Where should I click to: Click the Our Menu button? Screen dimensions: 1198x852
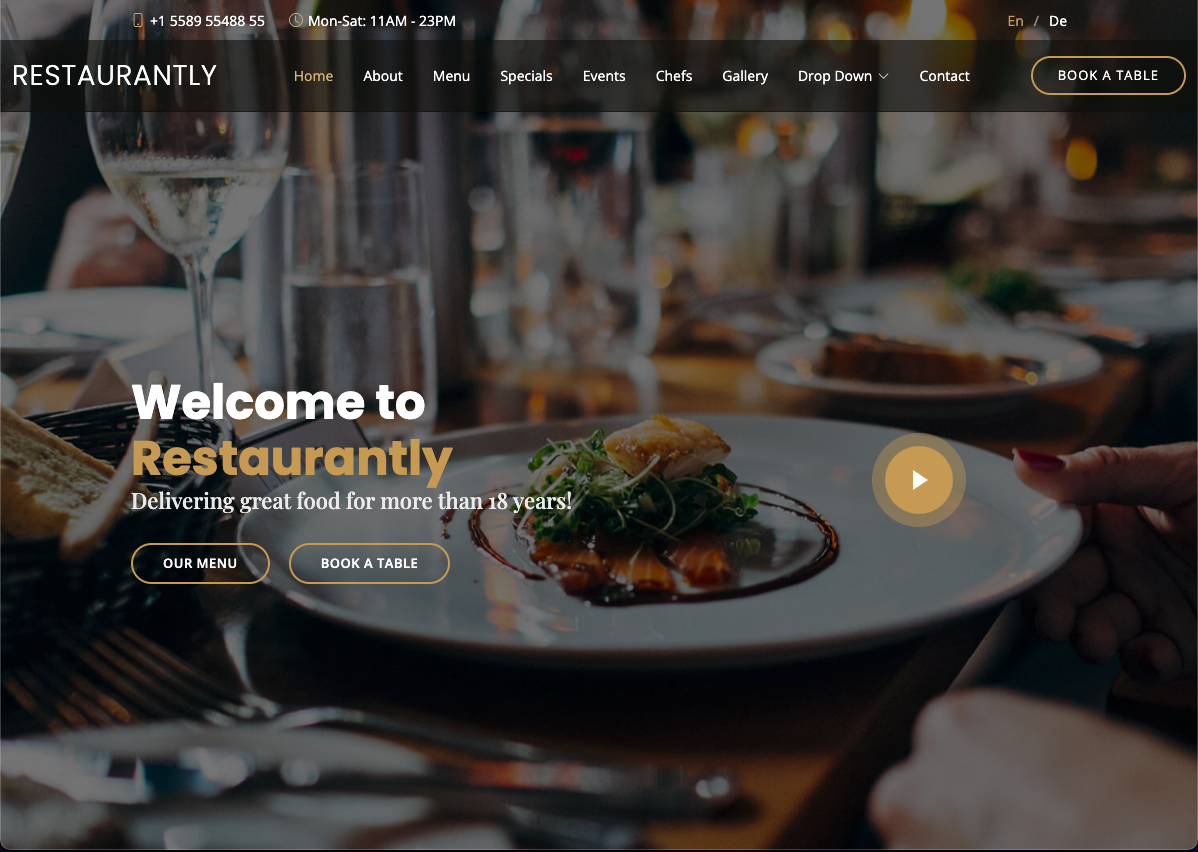click(200, 563)
